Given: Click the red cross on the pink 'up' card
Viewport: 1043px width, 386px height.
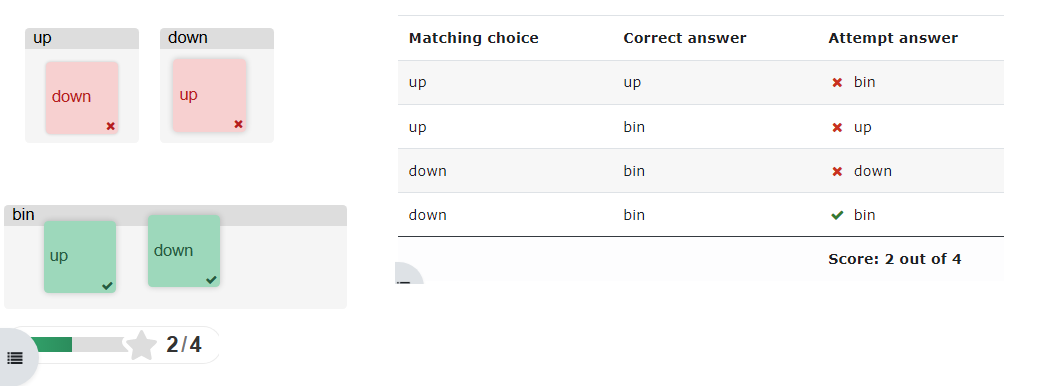Looking at the screenshot, I should [238, 124].
